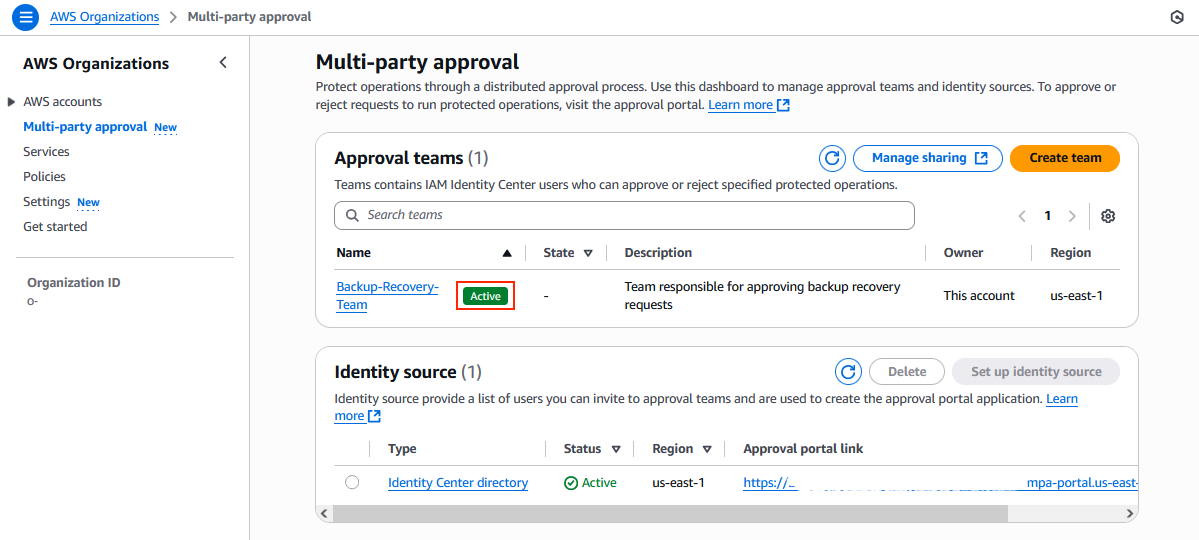The width and height of the screenshot is (1199, 540).
Task: Click 'This account' owner cell
Action: click(979, 296)
